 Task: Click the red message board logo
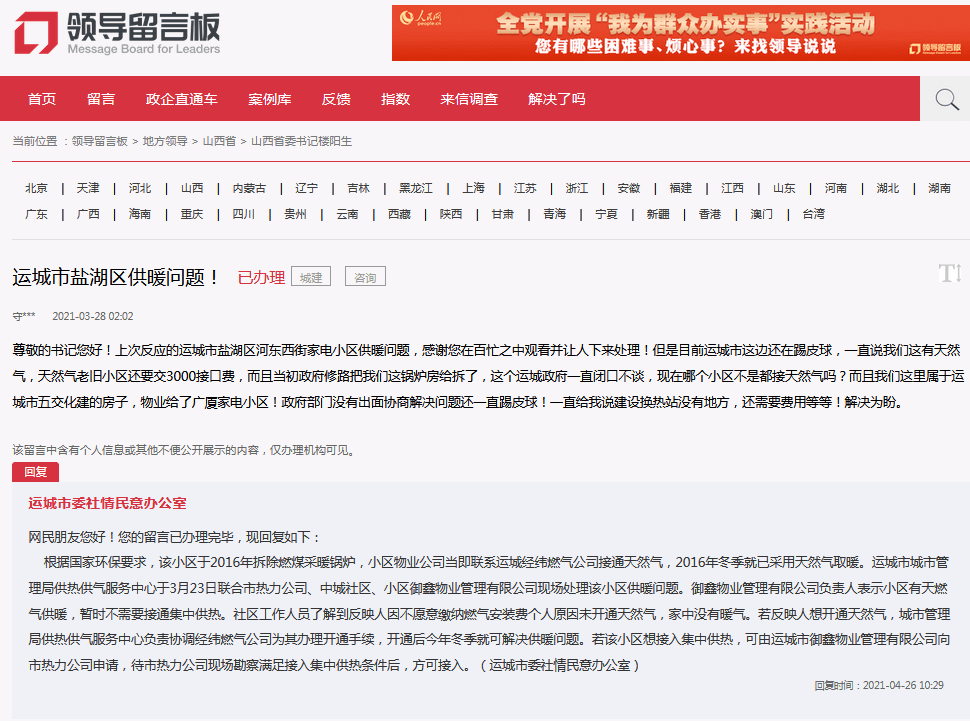(x=117, y=33)
